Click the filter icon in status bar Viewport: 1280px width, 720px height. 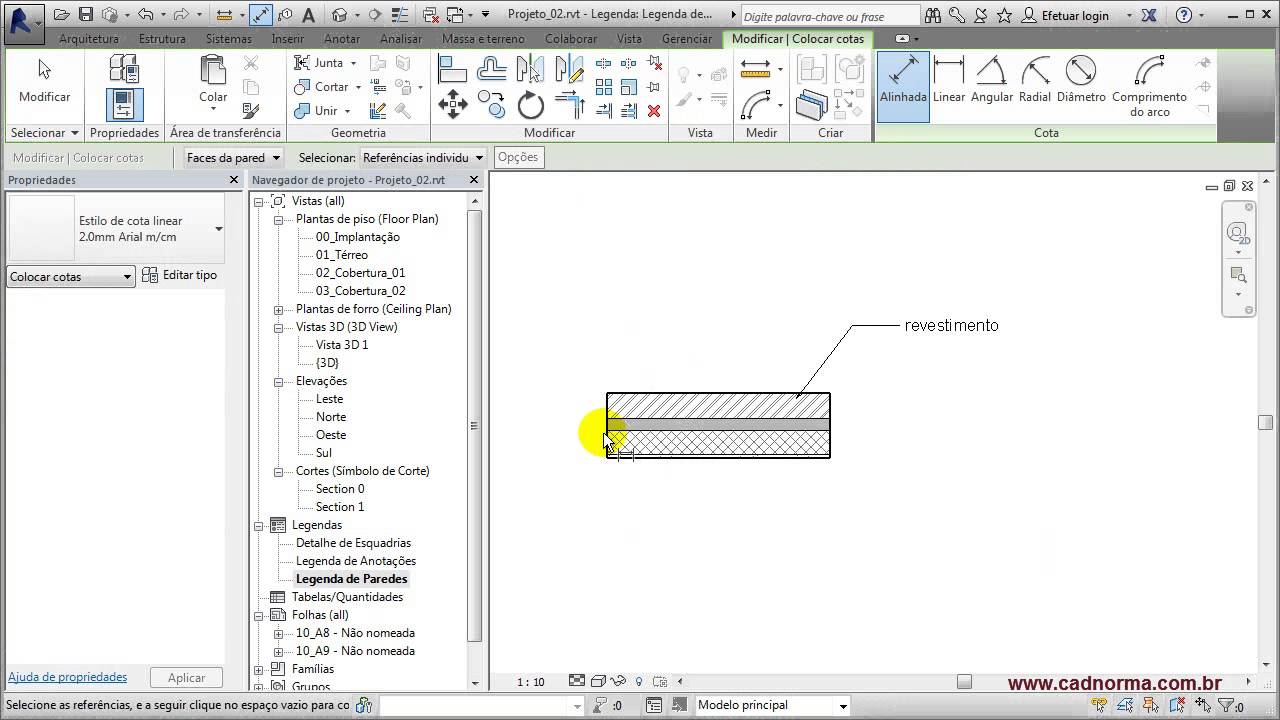pyautogui.click(x=1225, y=706)
